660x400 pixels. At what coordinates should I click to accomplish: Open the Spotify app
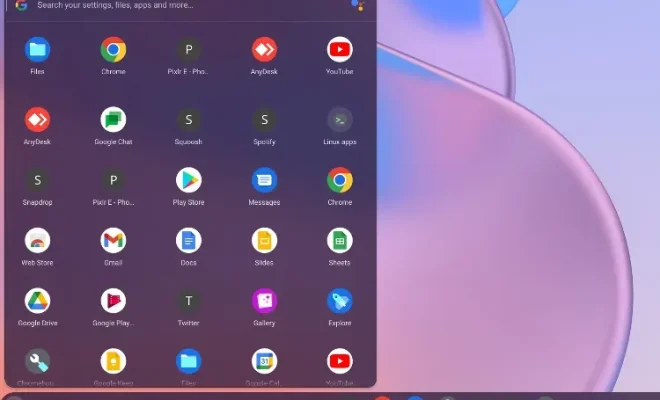click(x=264, y=120)
